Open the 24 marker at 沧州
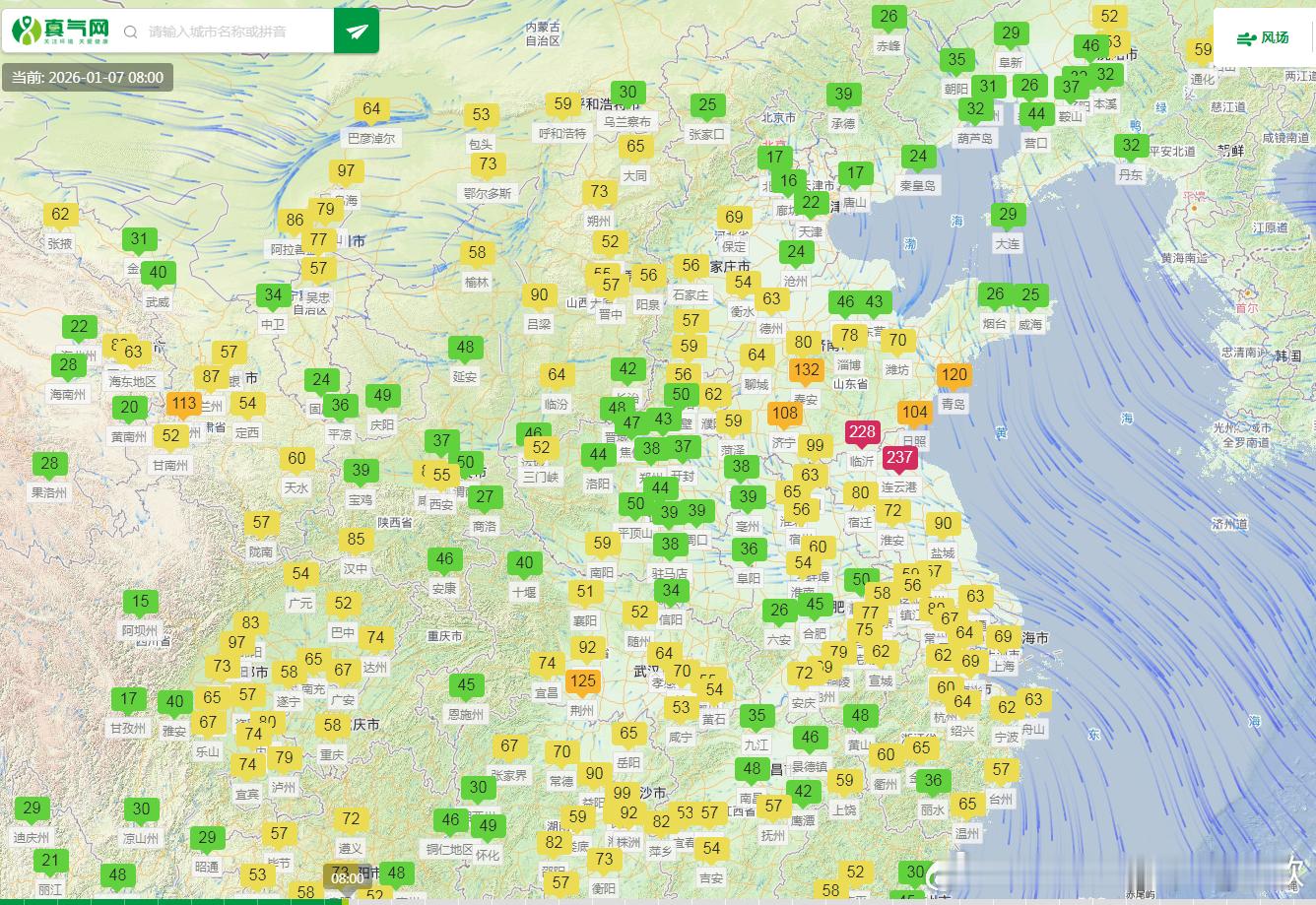This screenshot has height=905, width=1316. pos(796,252)
